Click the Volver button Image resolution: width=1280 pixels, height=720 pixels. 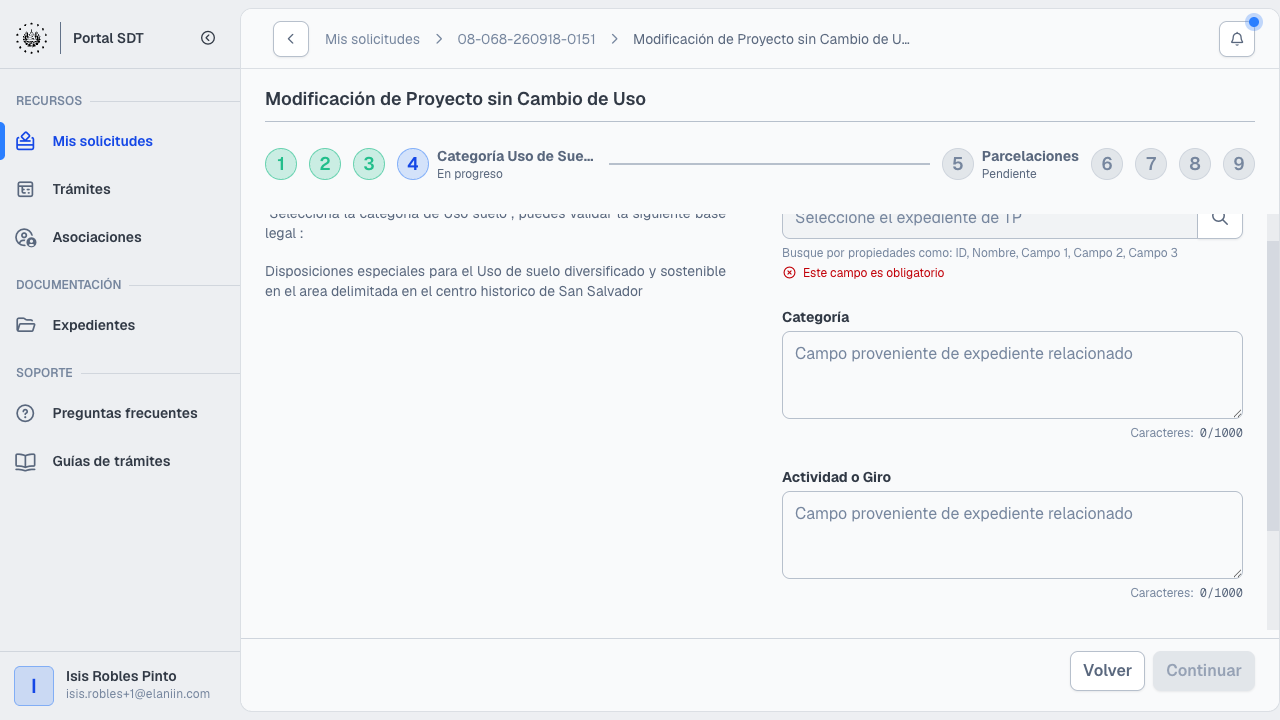point(1107,671)
